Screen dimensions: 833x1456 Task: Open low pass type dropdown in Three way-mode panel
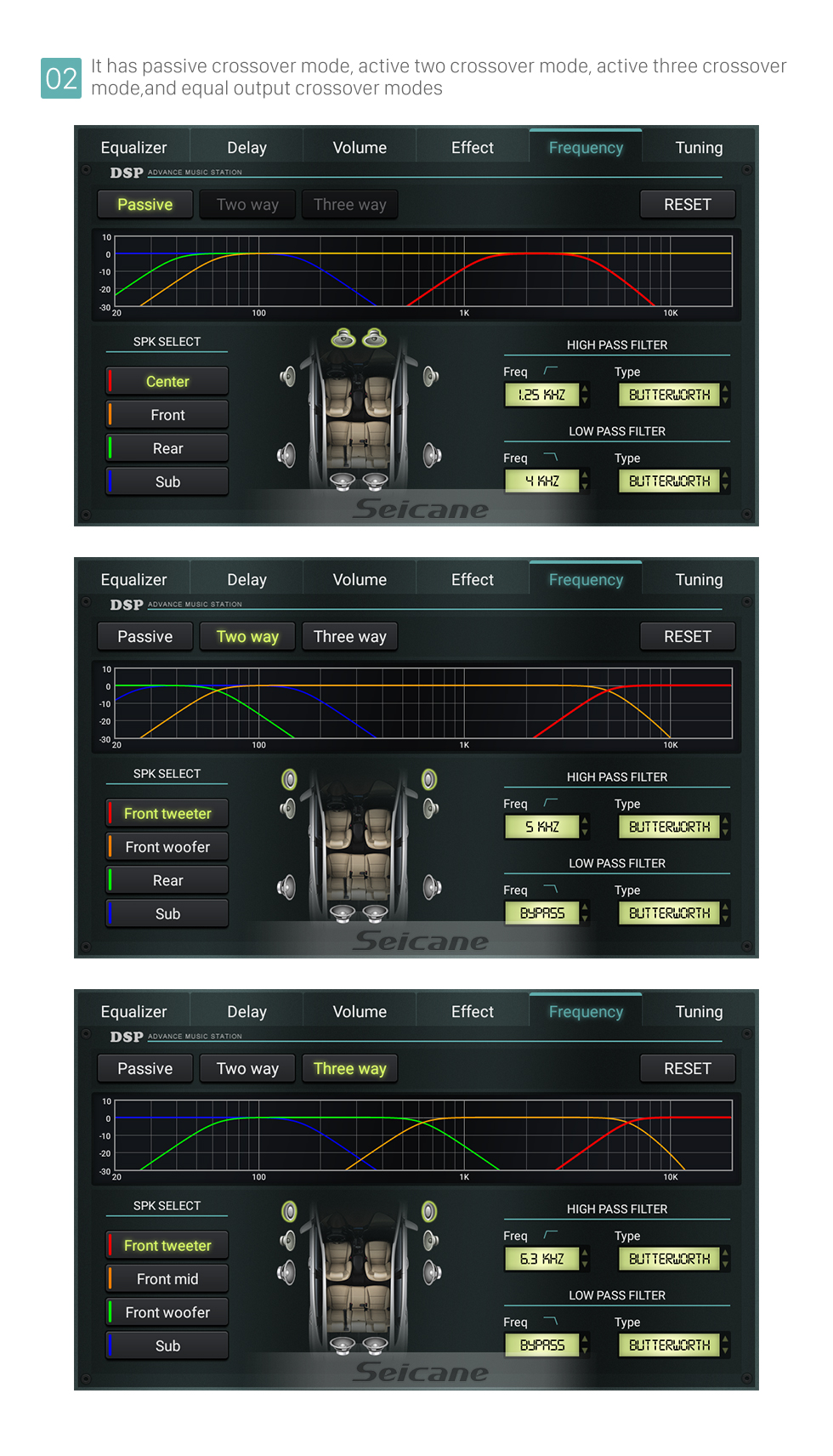point(674,1345)
